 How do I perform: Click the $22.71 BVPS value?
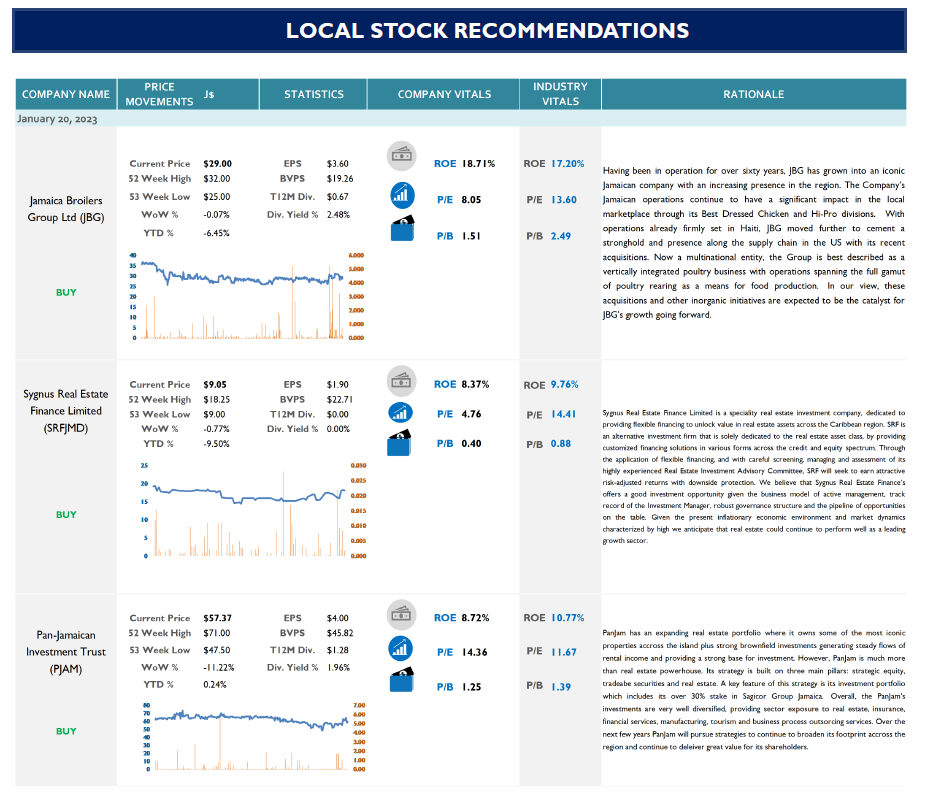click(340, 399)
